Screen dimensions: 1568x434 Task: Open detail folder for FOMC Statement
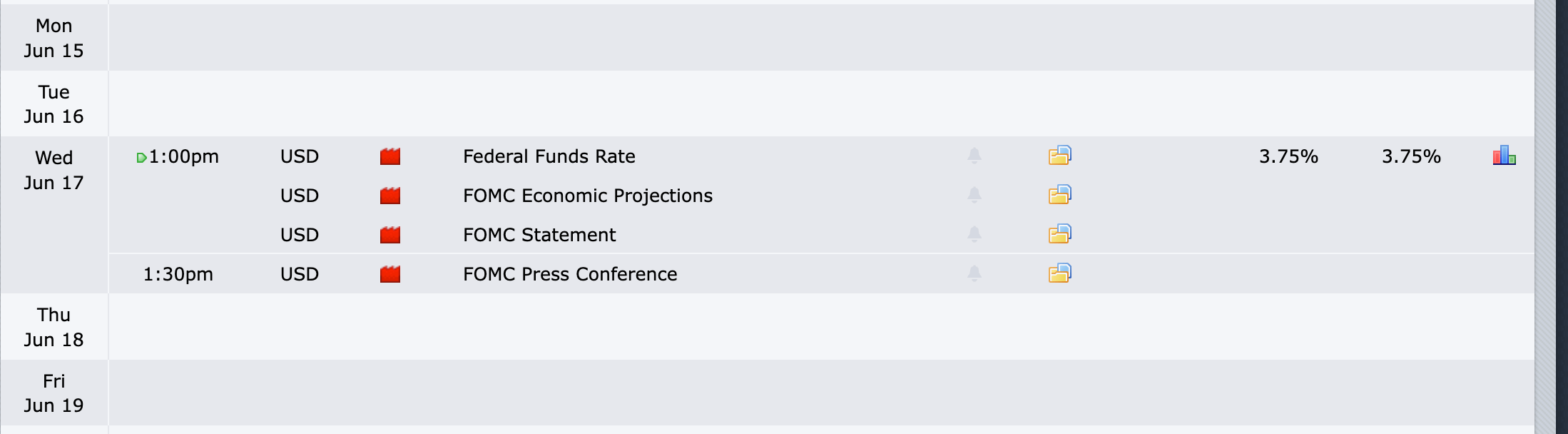tap(1060, 234)
